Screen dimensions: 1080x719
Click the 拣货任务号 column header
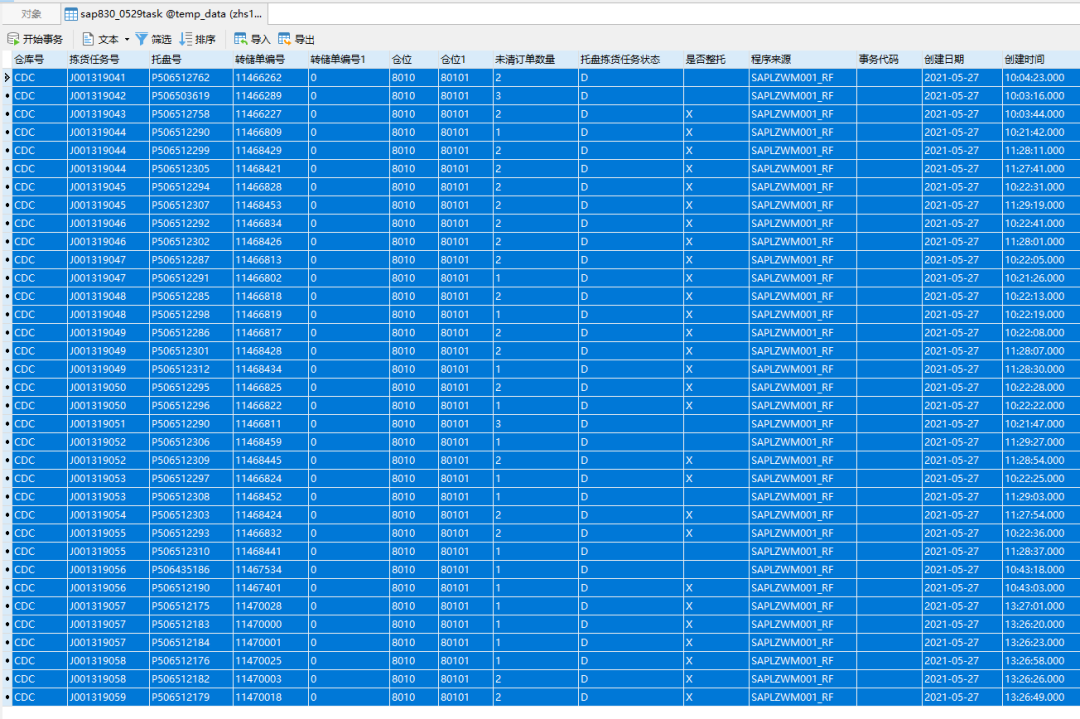coord(107,60)
